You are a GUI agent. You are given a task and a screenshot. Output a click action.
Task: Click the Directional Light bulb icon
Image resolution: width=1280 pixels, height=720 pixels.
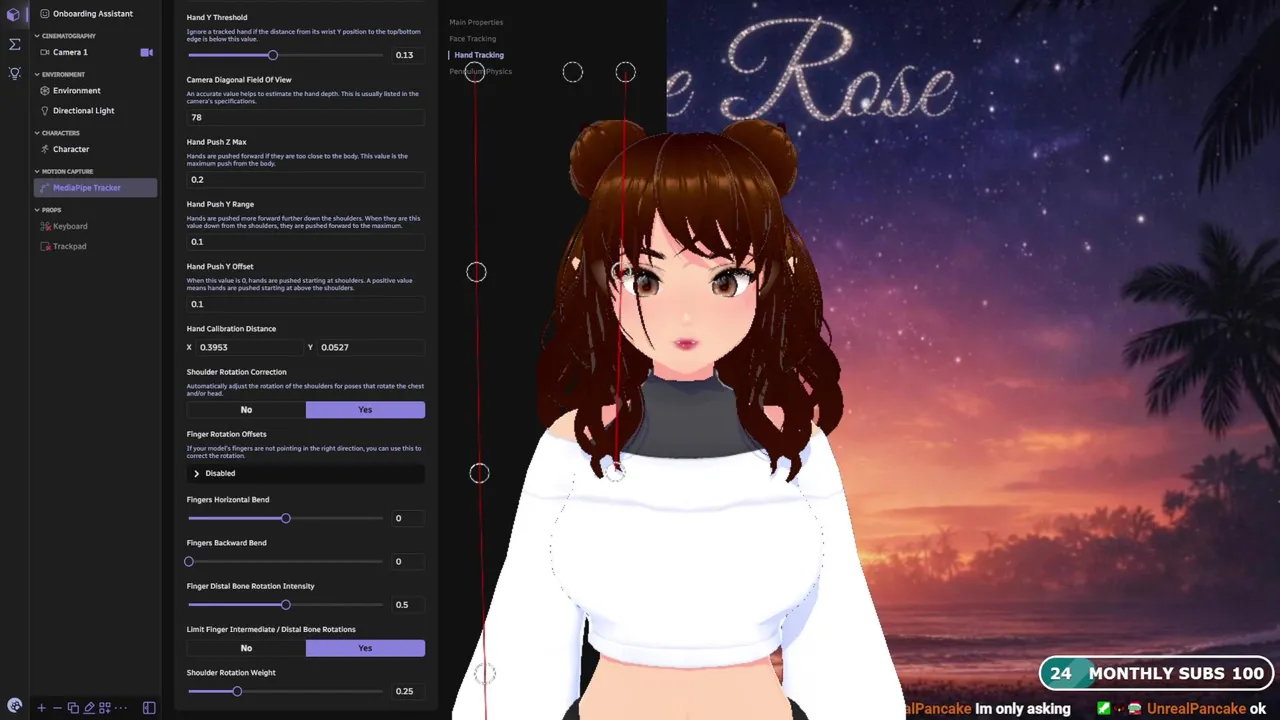(44, 111)
